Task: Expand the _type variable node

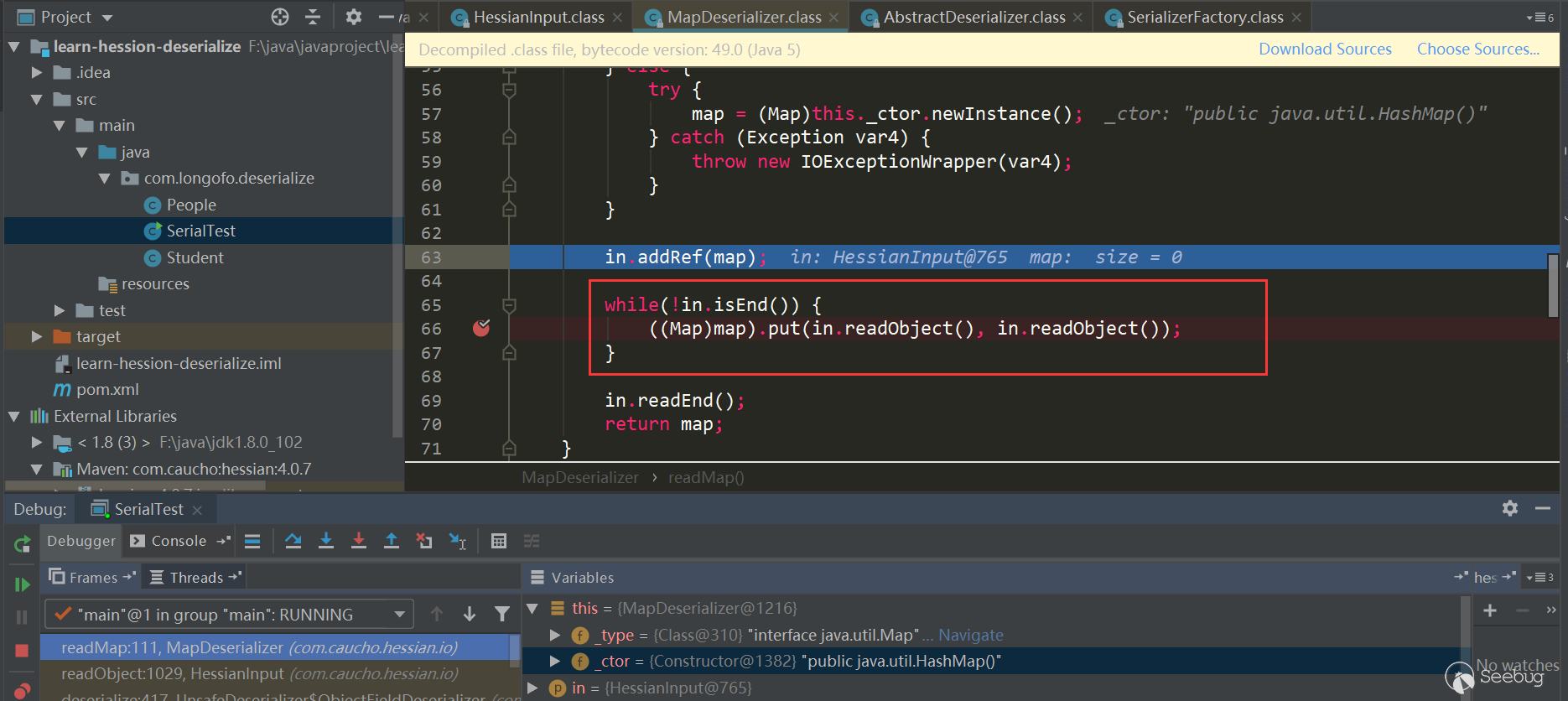Action: (x=554, y=635)
